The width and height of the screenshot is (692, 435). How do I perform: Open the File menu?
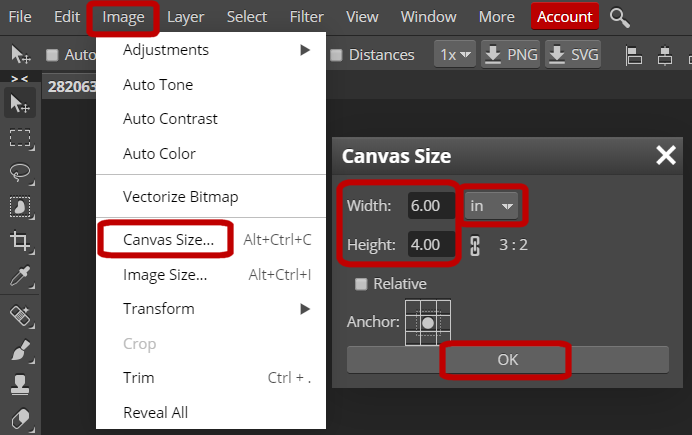coord(20,17)
